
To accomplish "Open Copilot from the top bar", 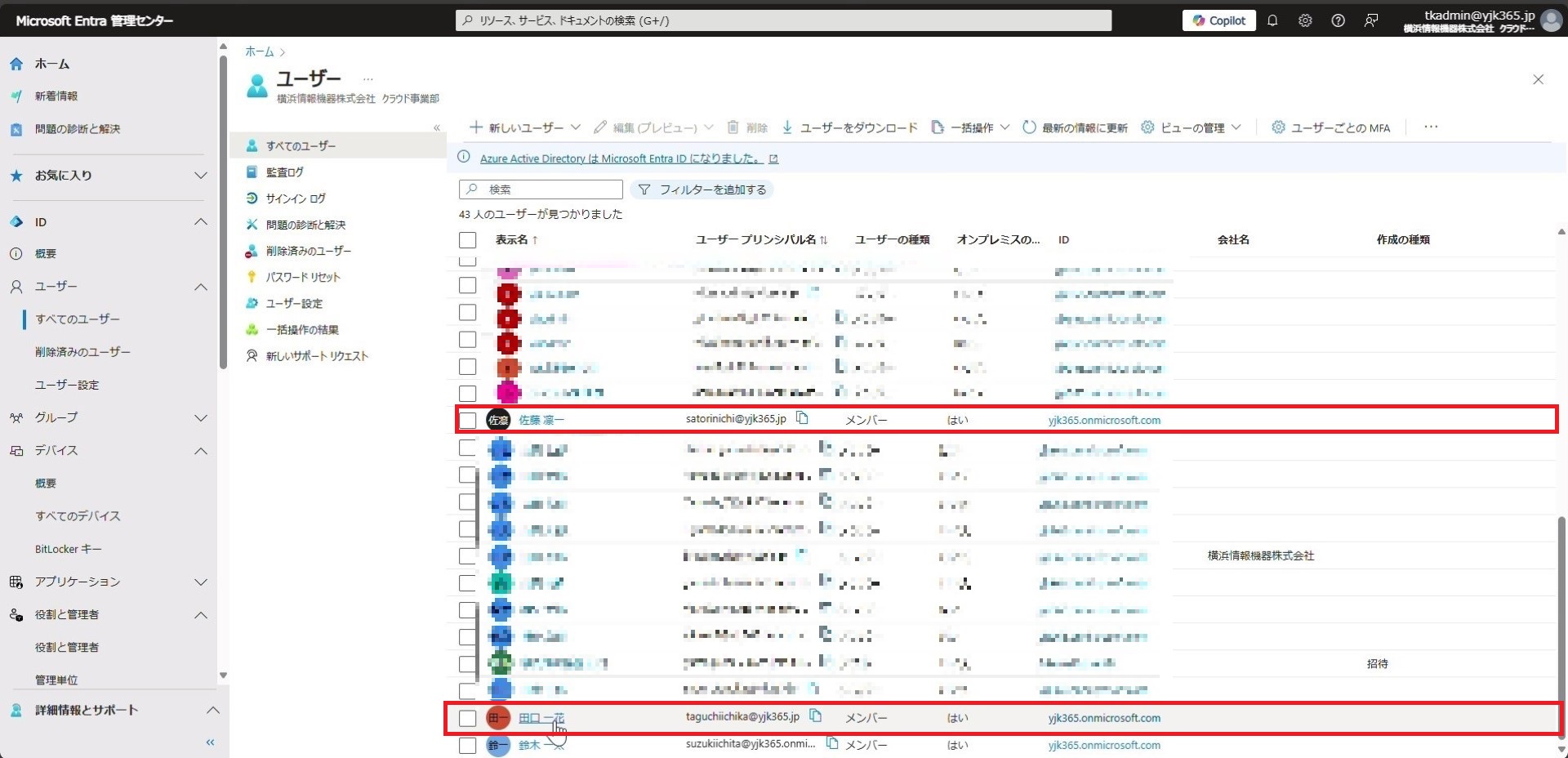I will click(1218, 20).
